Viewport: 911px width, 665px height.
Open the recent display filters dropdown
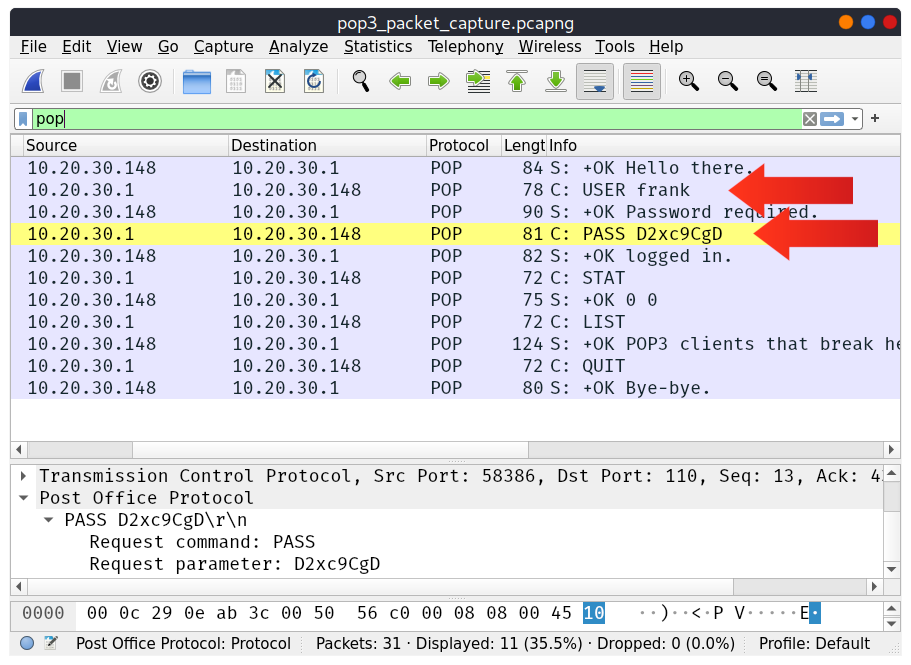(x=855, y=119)
